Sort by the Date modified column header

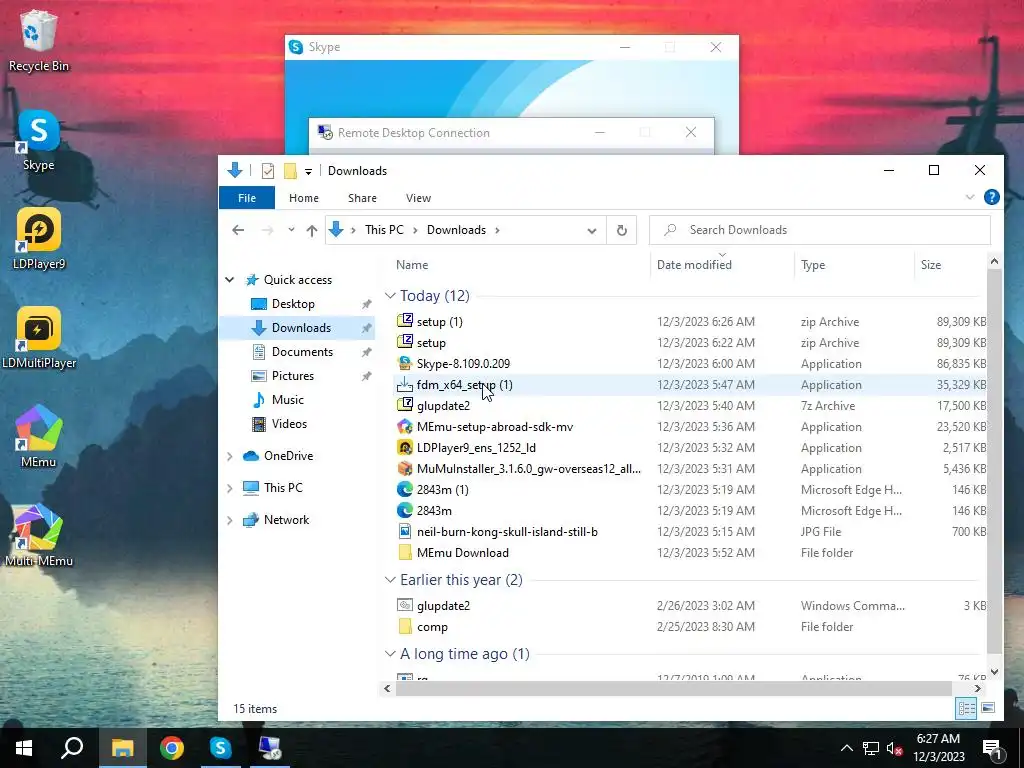click(694, 264)
